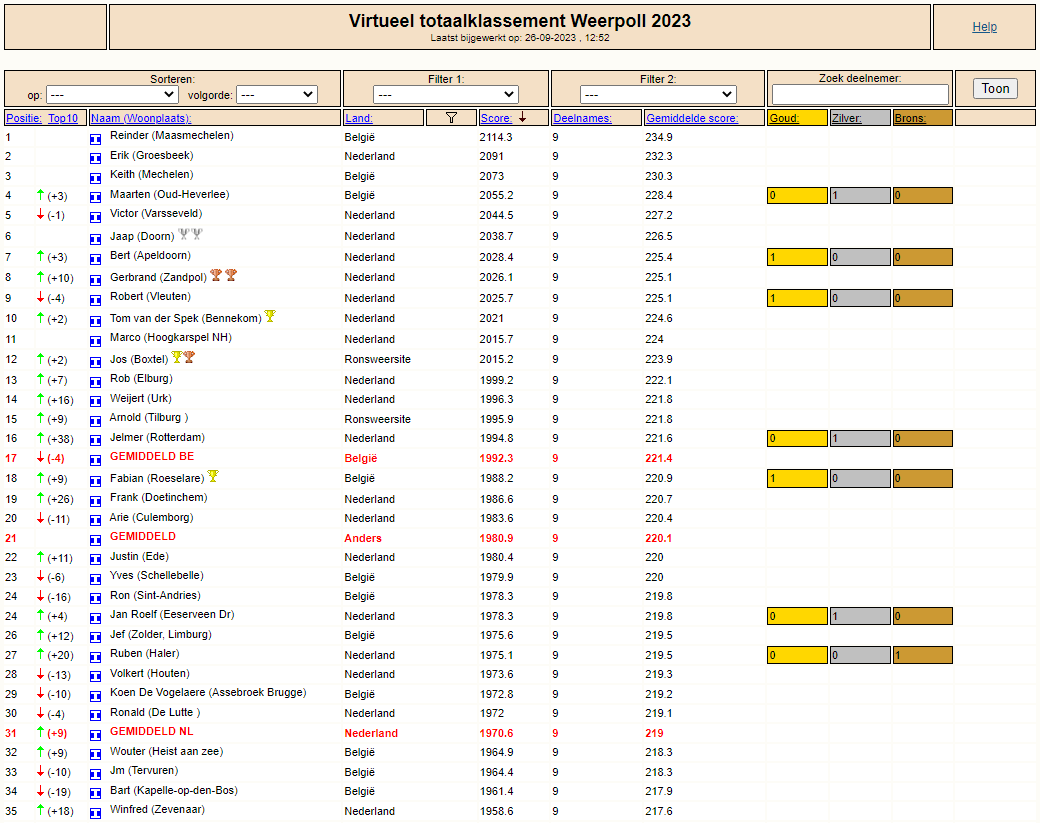Click the silver trophies next to Jaap (Doorn)
Image resolution: width=1040 pixels, height=823 pixels.
pos(190,236)
